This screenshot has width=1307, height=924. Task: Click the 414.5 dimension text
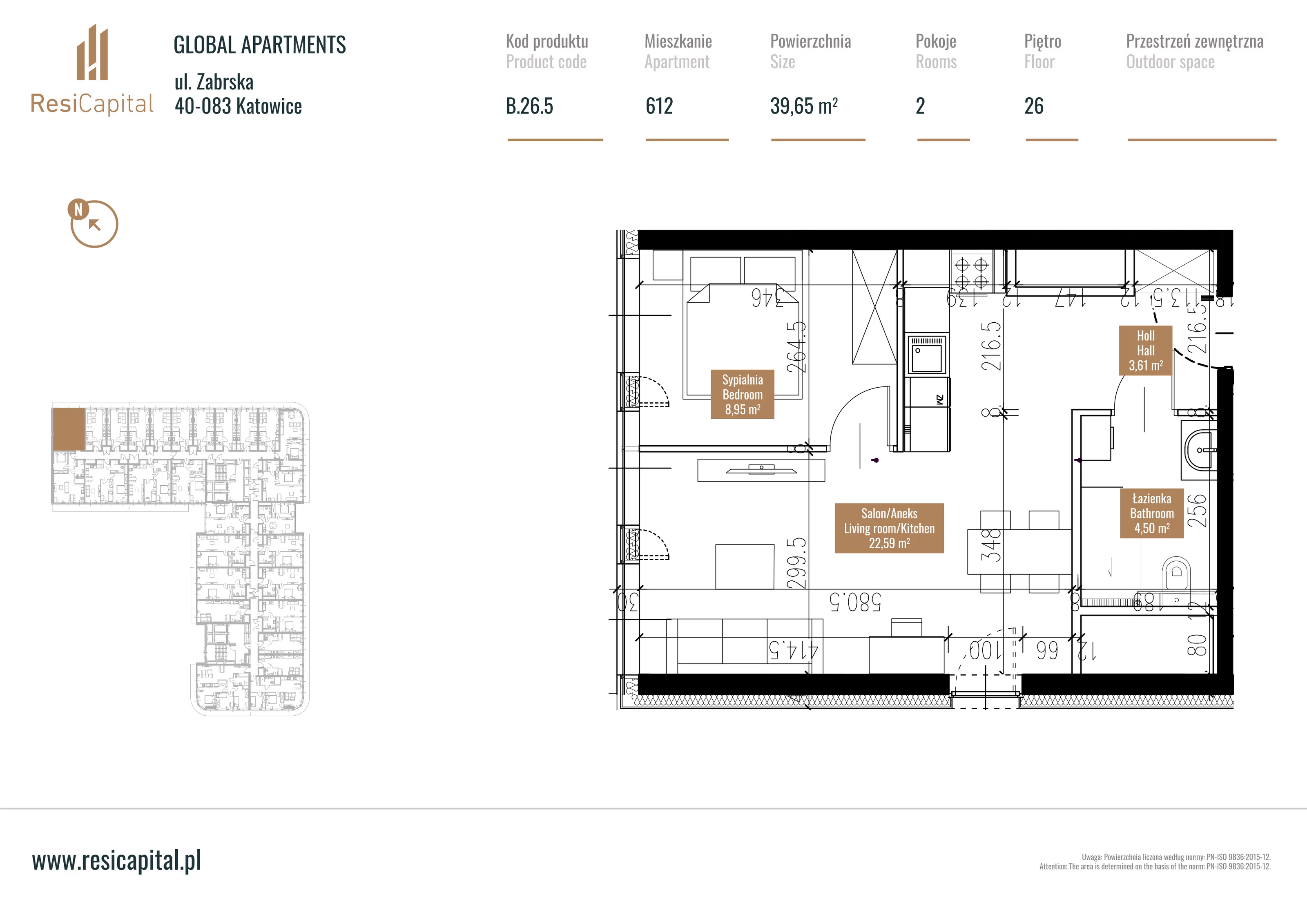click(x=794, y=649)
